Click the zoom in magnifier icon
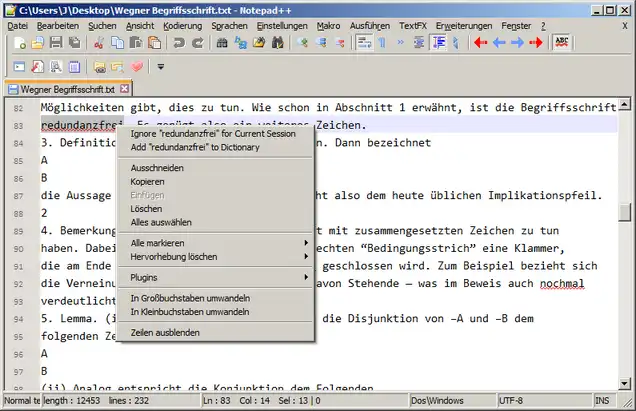This screenshot has width=636, height=411. tap(302, 43)
